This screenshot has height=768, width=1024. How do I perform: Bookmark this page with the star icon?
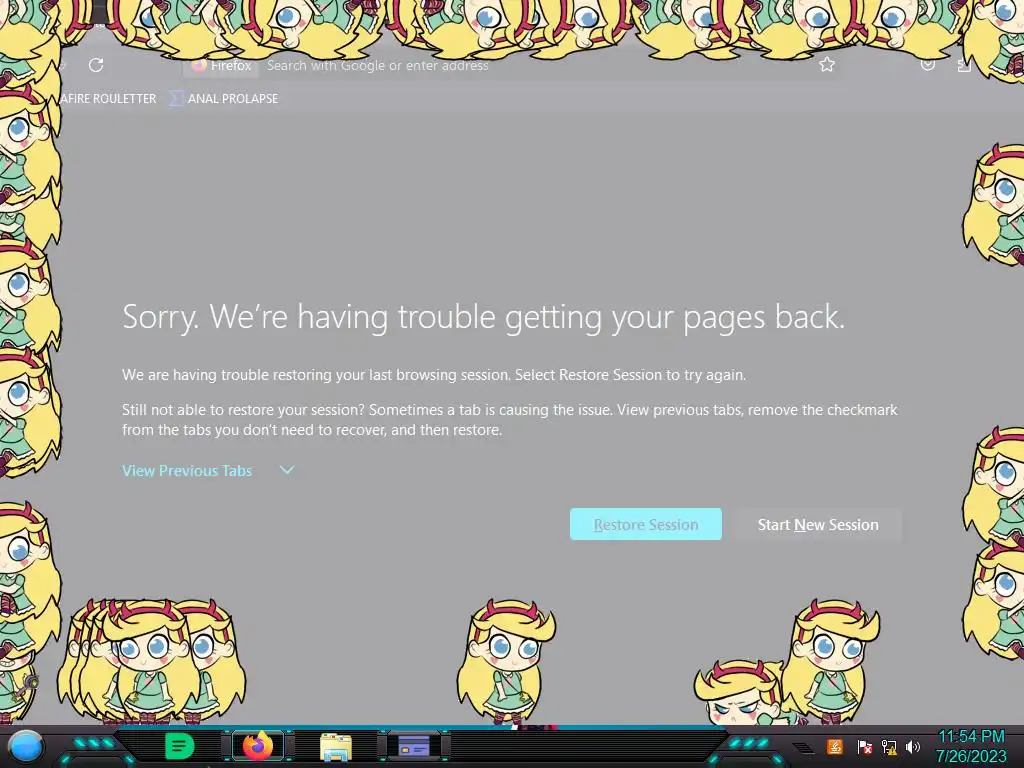pyautogui.click(x=827, y=65)
